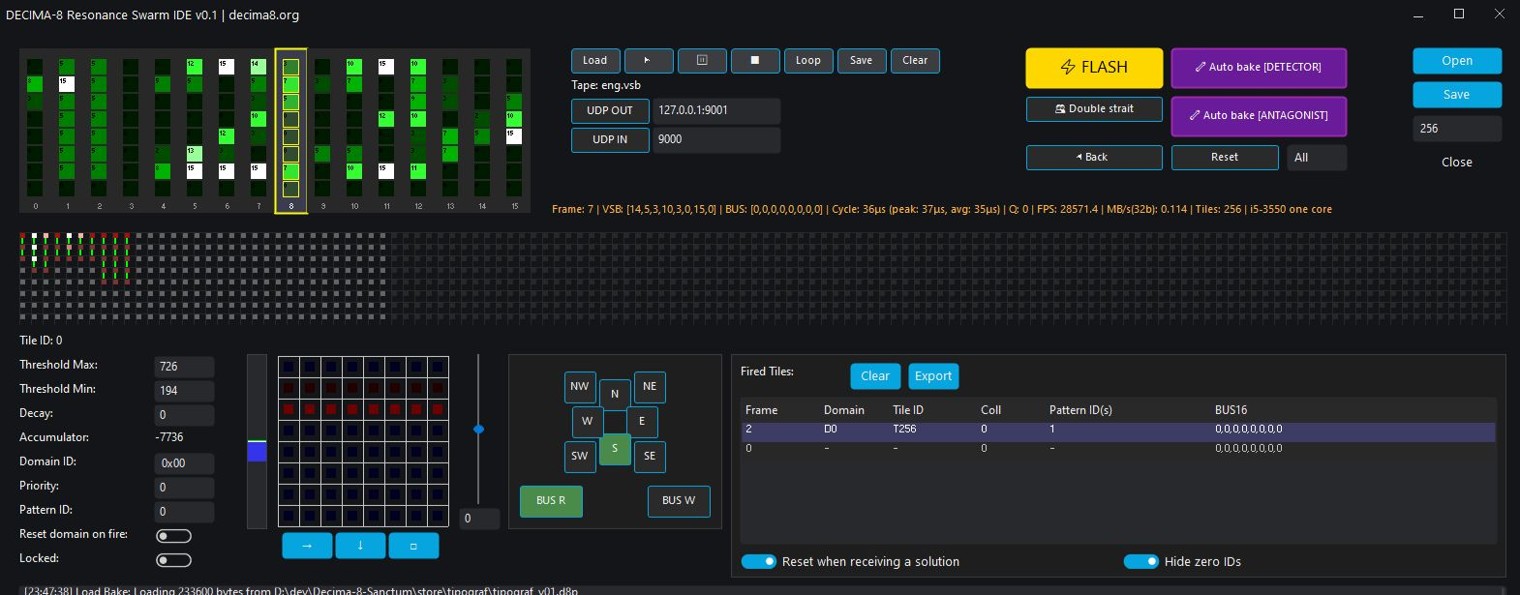Viewport: 1520px width, 595px height.
Task: Select the highlighted column 8 in the VSB grid
Action: coord(291,130)
